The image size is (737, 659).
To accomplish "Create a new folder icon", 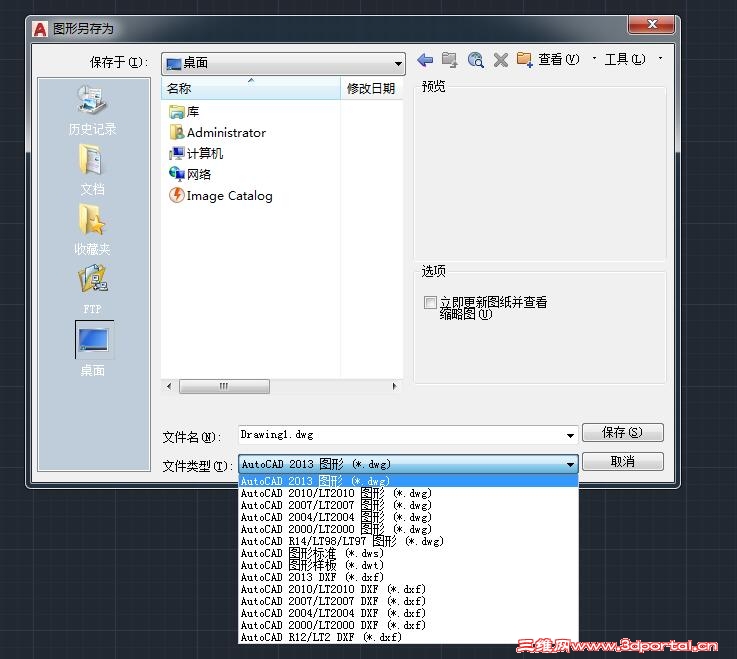I will click(x=525, y=60).
